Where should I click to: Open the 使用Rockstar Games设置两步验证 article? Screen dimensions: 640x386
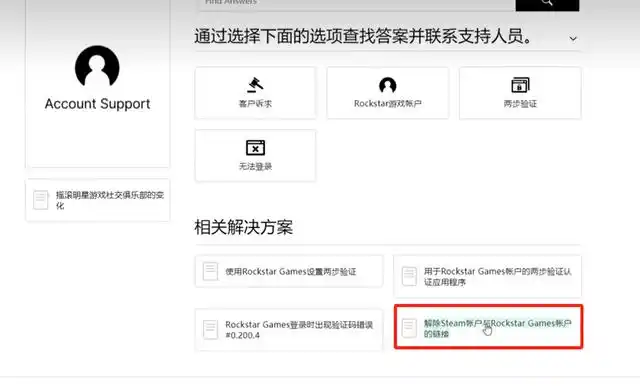291,271
